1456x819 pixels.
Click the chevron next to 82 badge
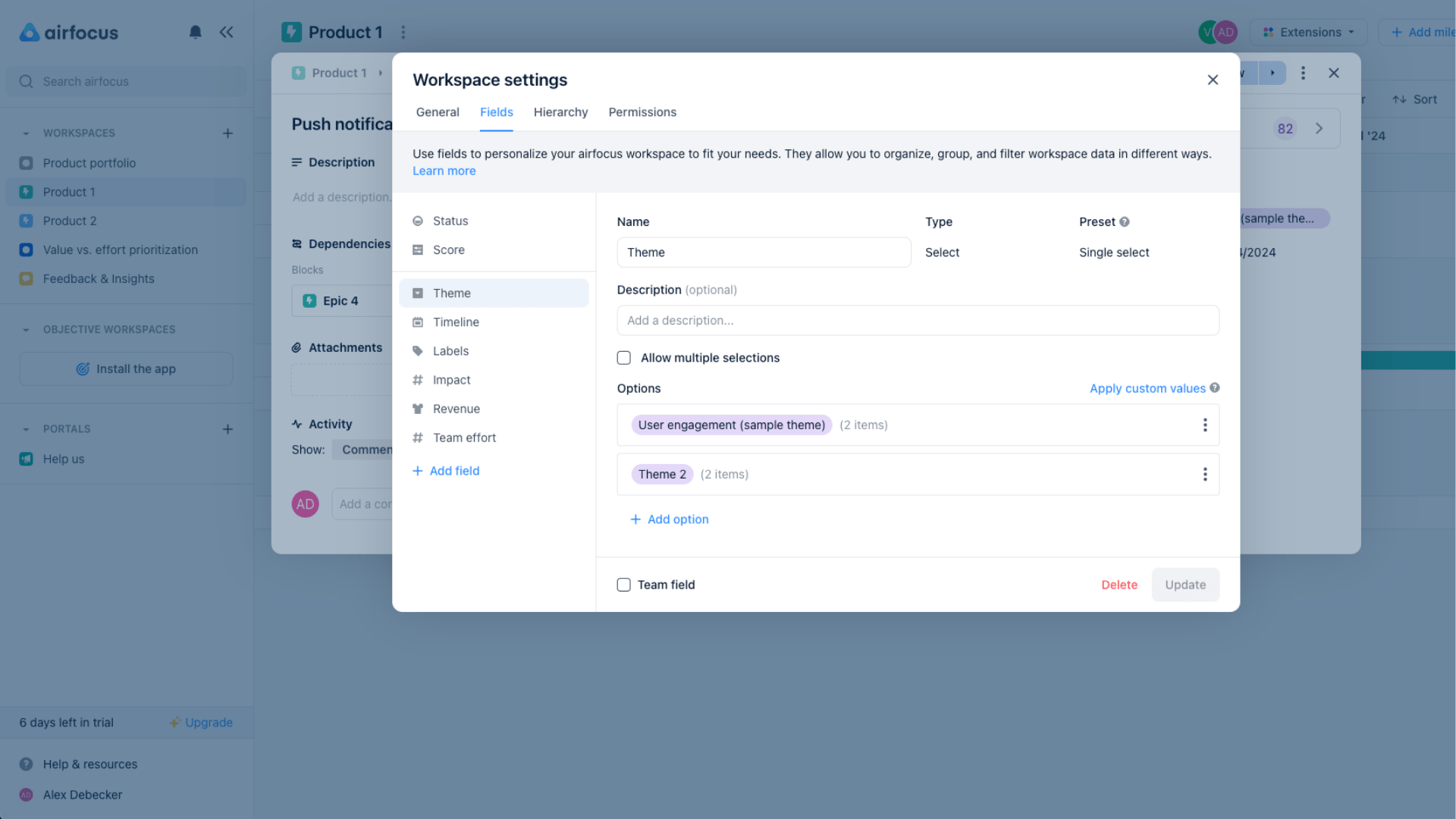tap(1319, 128)
